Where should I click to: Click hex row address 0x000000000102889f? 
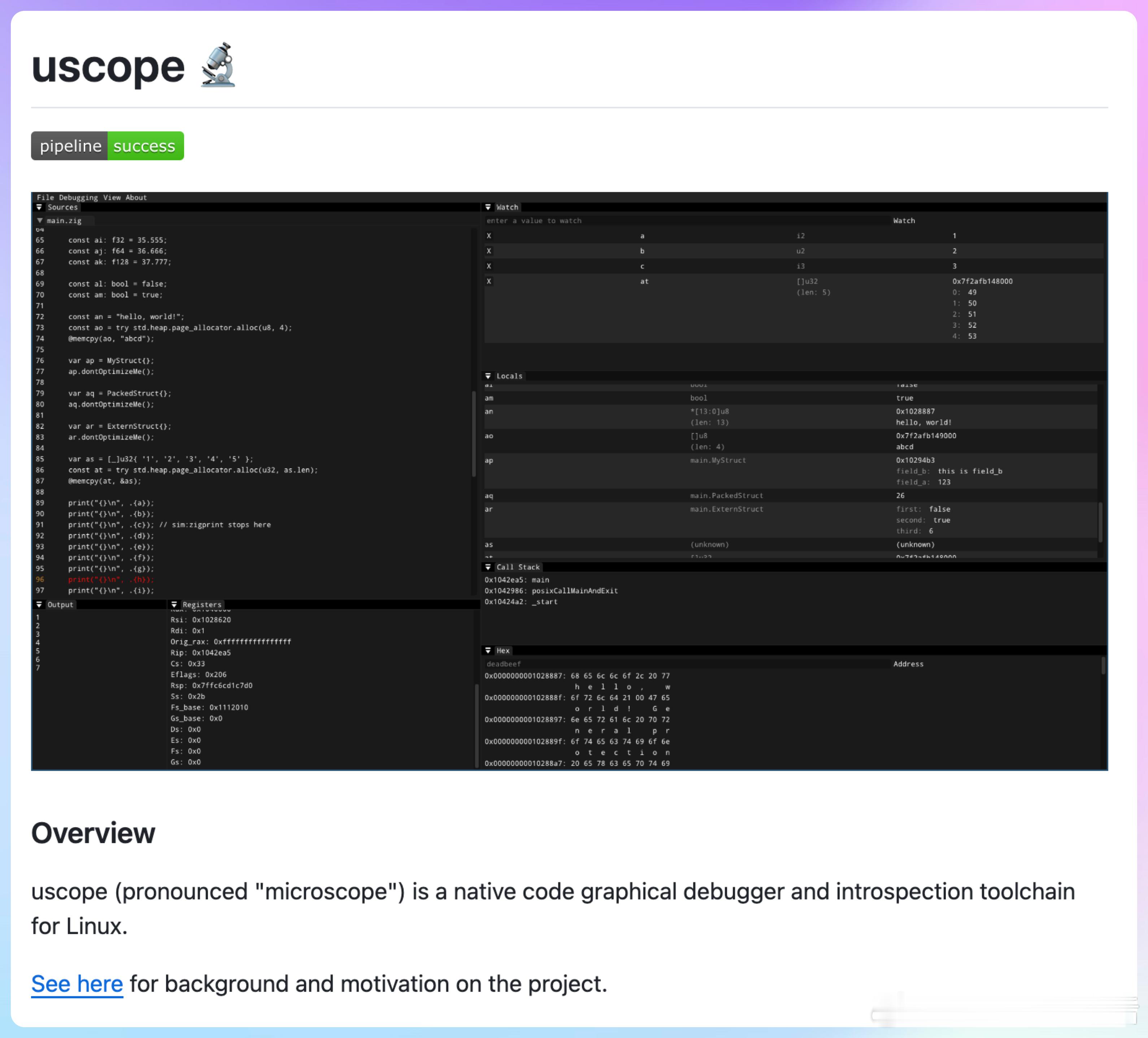[x=525, y=741]
